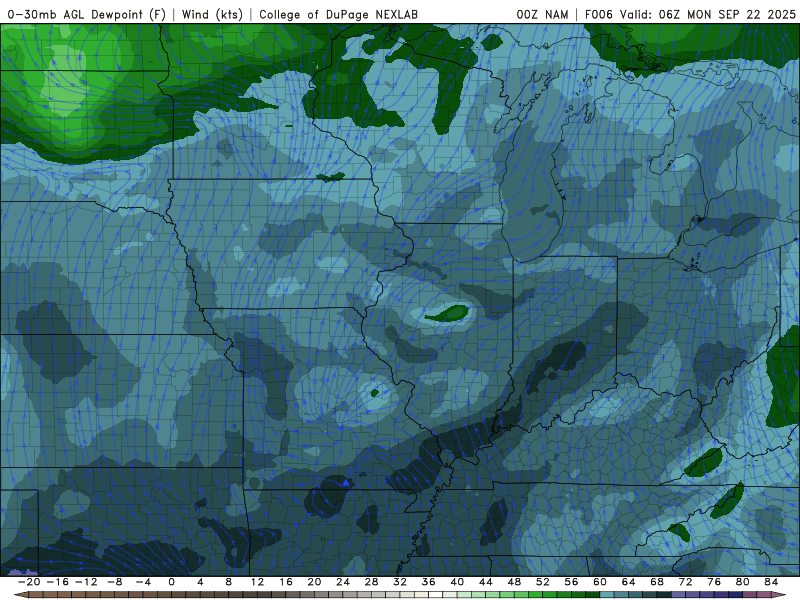Image resolution: width=800 pixels, height=600 pixels.
Task: Click the 68 value on the color scale
Action: pyautogui.click(x=657, y=582)
